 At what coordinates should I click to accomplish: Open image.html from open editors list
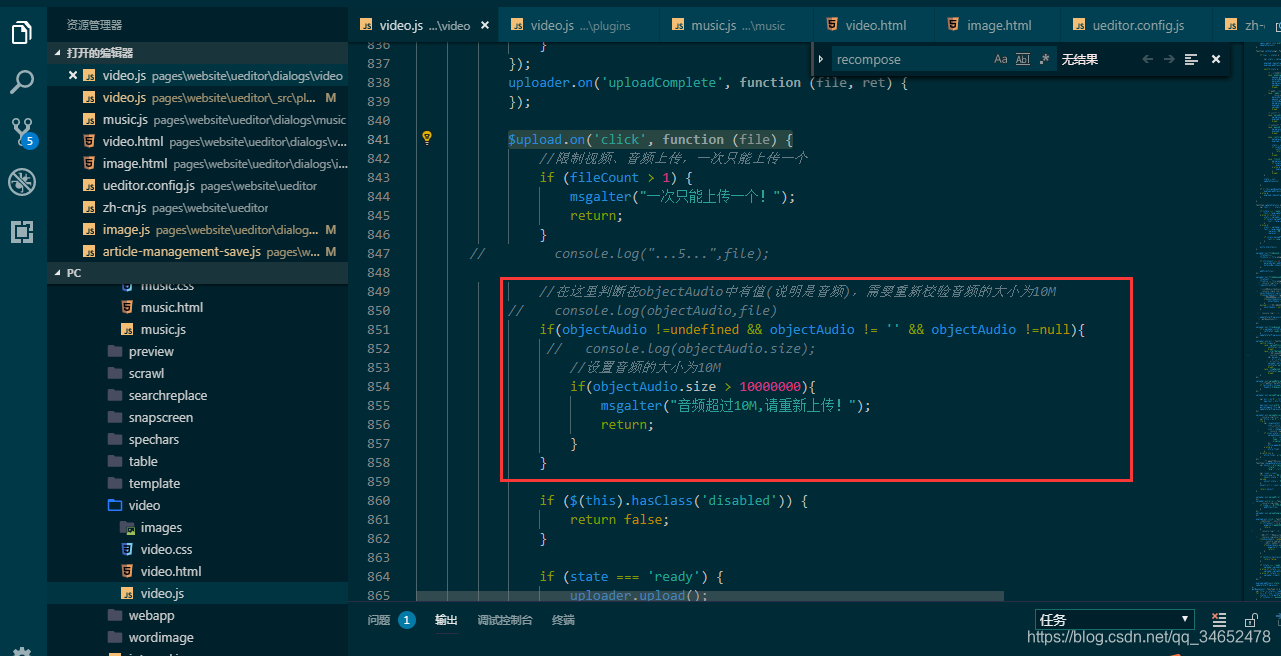(x=198, y=163)
